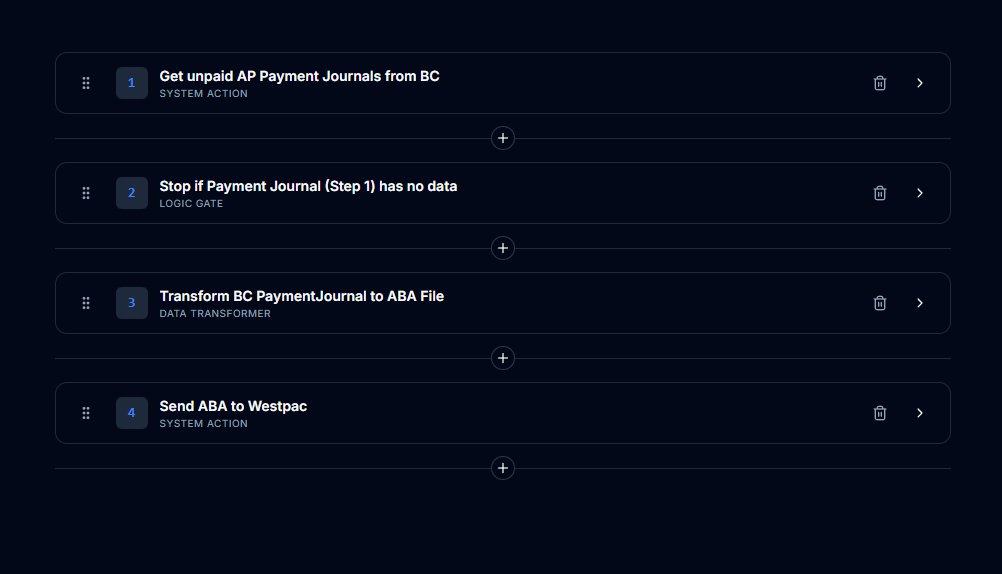The width and height of the screenshot is (1002, 574).
Task: Grab drag handle of Get unpaid AP Payment Journals
Action: [x=86, y=83]
